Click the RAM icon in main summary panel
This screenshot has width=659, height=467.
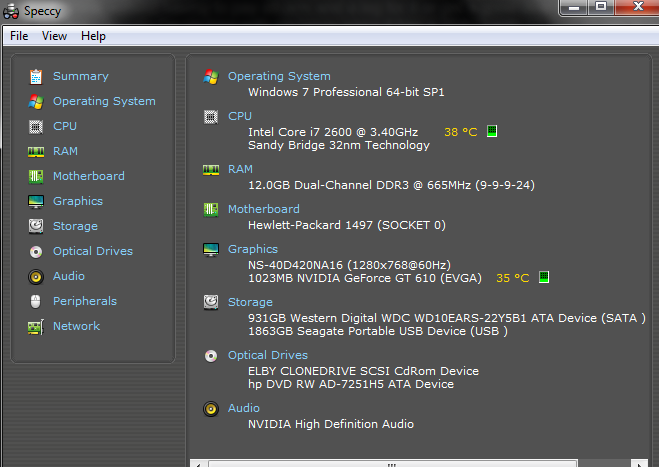211,170
